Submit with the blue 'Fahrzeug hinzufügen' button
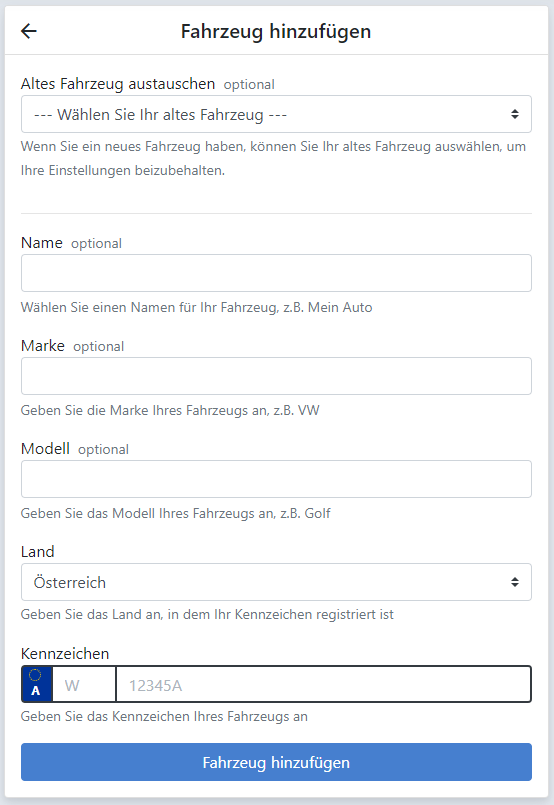554x805 pixels. [276, 762]
